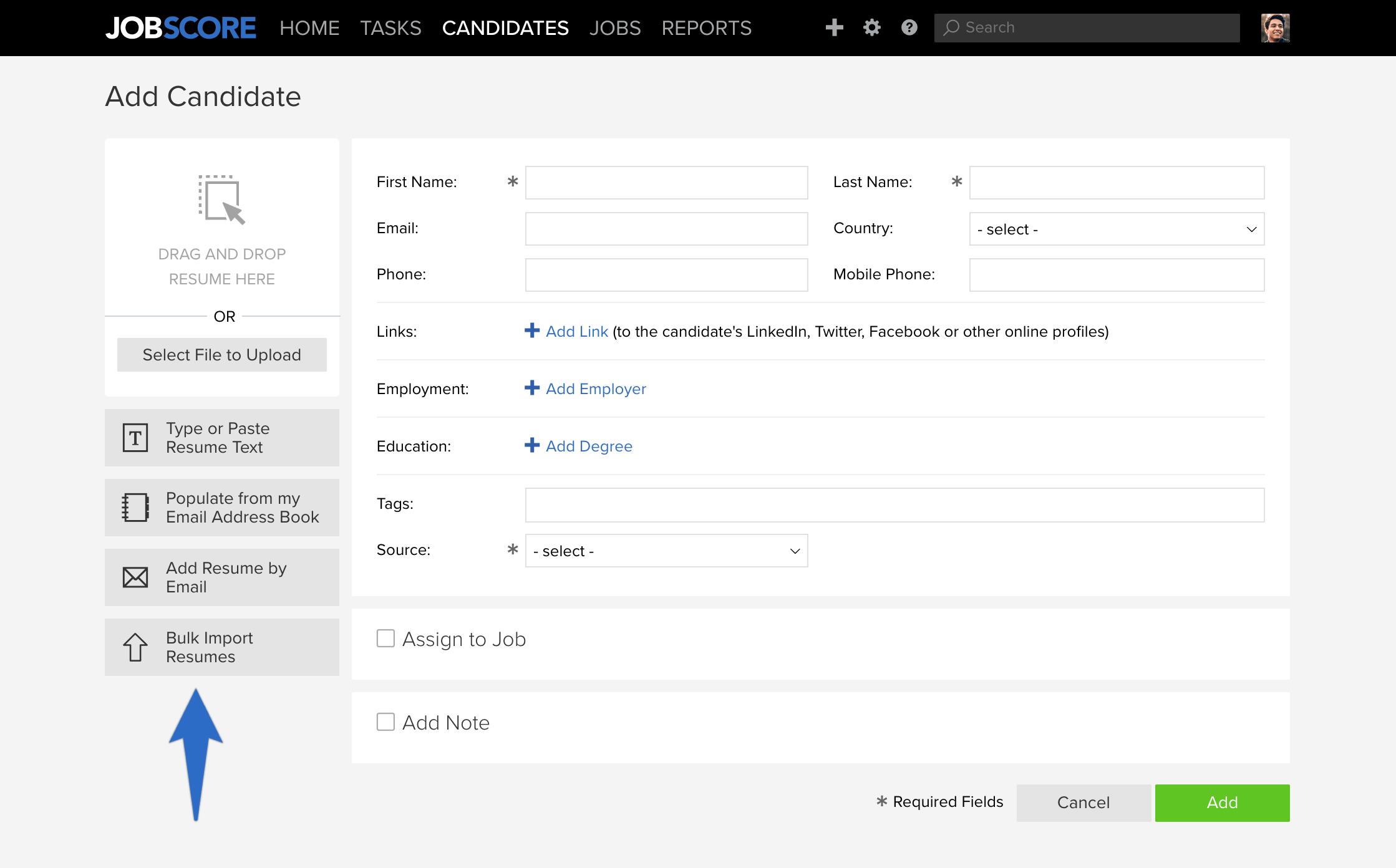Click the Add Resume by Email icon

[135, 577]
